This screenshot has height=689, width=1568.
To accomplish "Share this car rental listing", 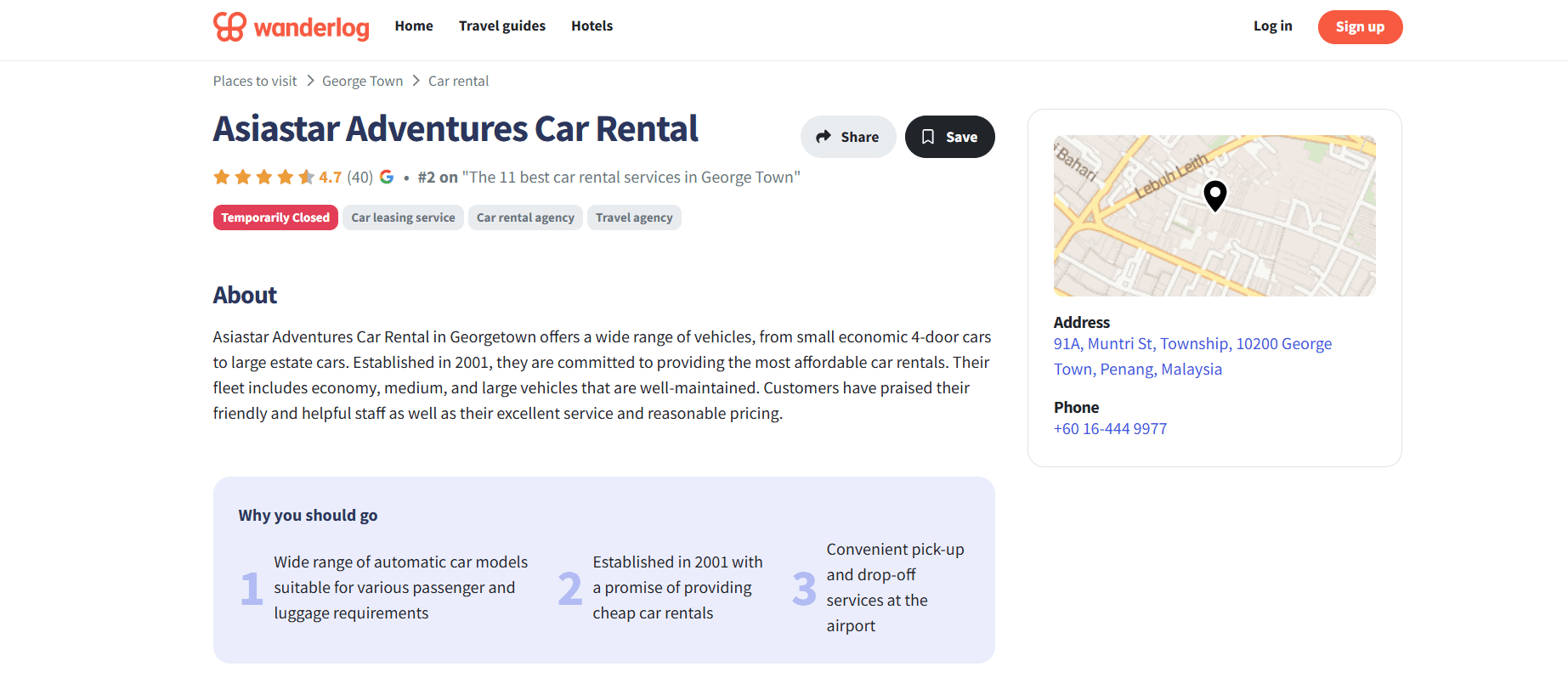I will click(x=848, y=137).
